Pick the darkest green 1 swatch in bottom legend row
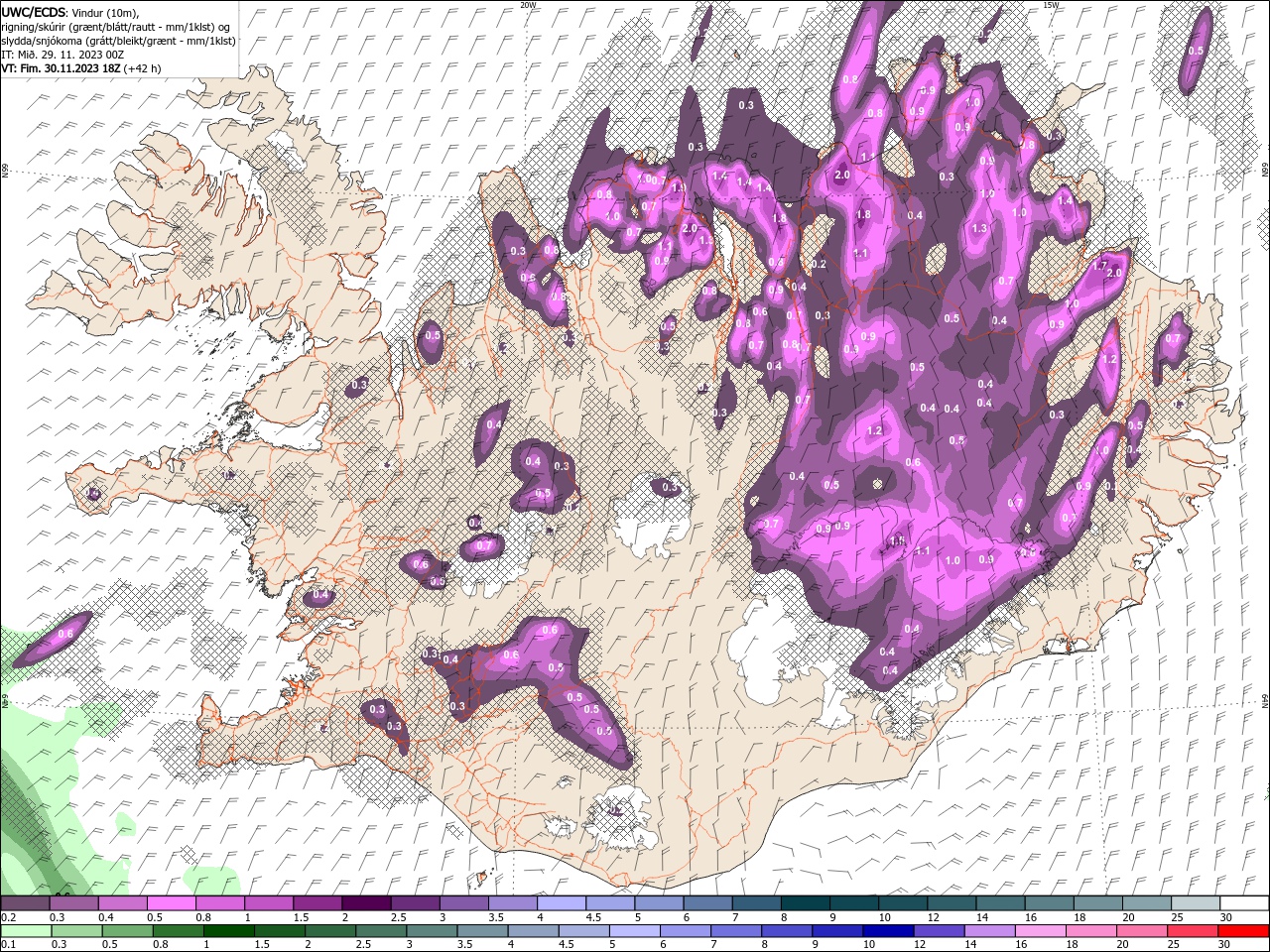This screenshot has width=1270, height=952. tap(228, 931)
